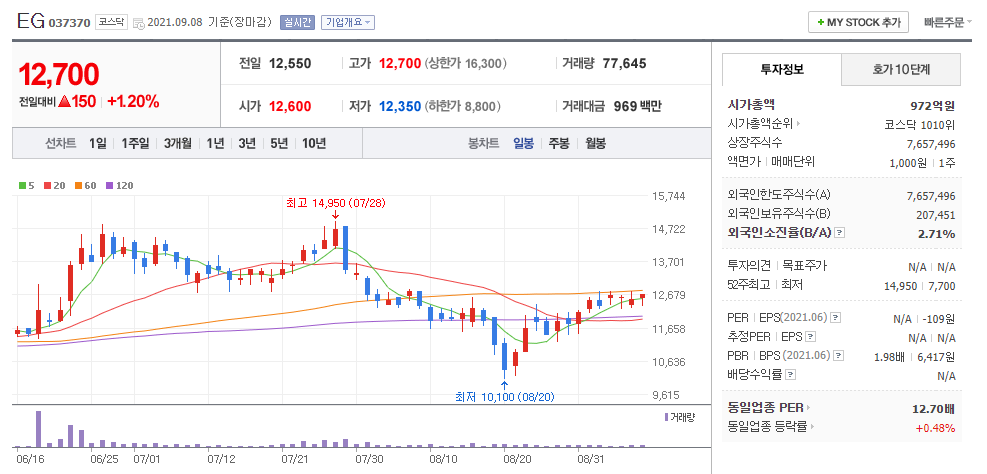This screenshot has height=474, width=987.
Task: Open help icon next to 배당수익률
Action: point(791,375)
